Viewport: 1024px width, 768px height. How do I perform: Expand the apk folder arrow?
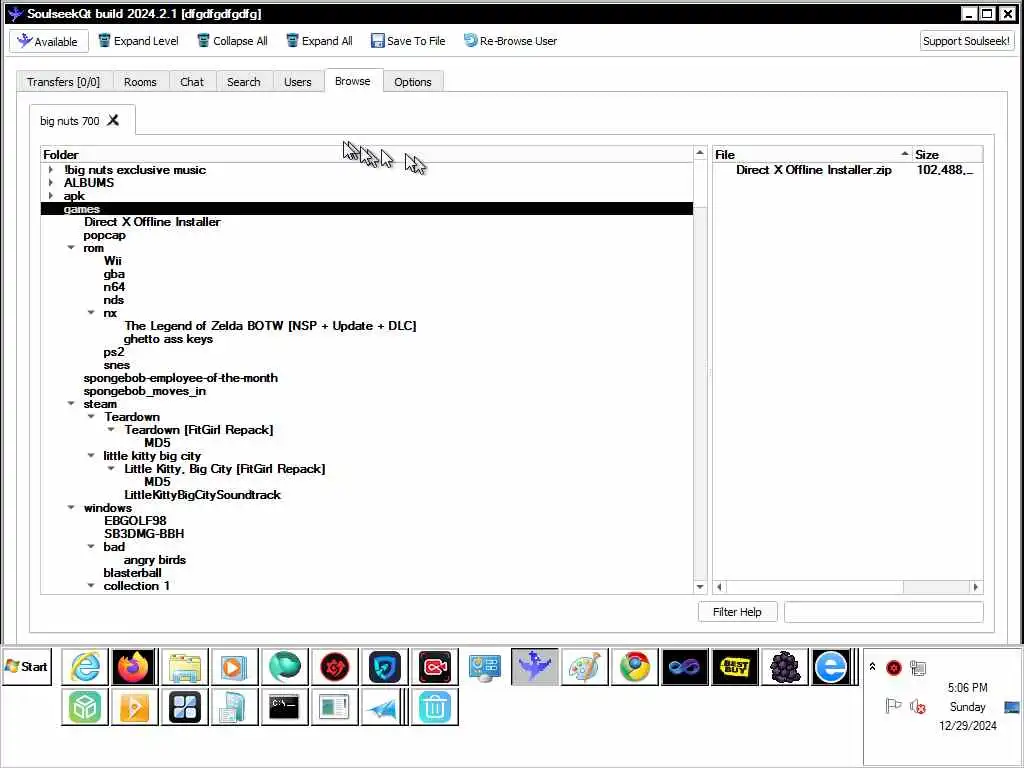tap(51, 196)
